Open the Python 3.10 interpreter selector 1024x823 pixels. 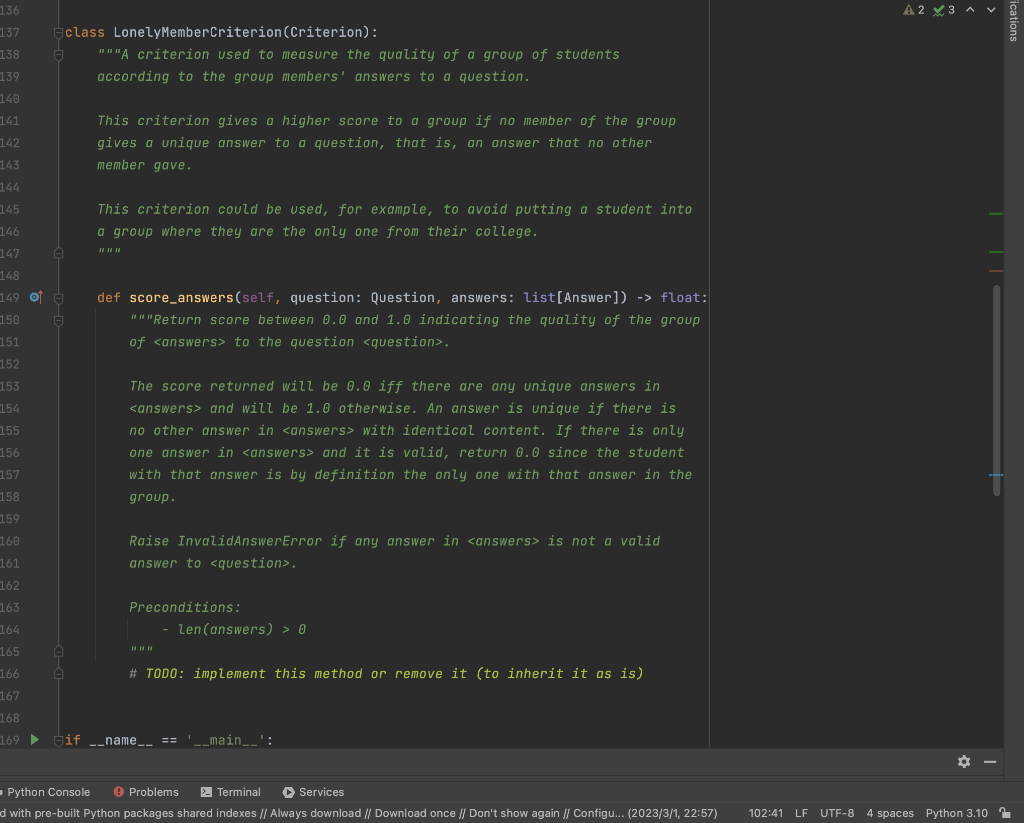tap(956, 813)
